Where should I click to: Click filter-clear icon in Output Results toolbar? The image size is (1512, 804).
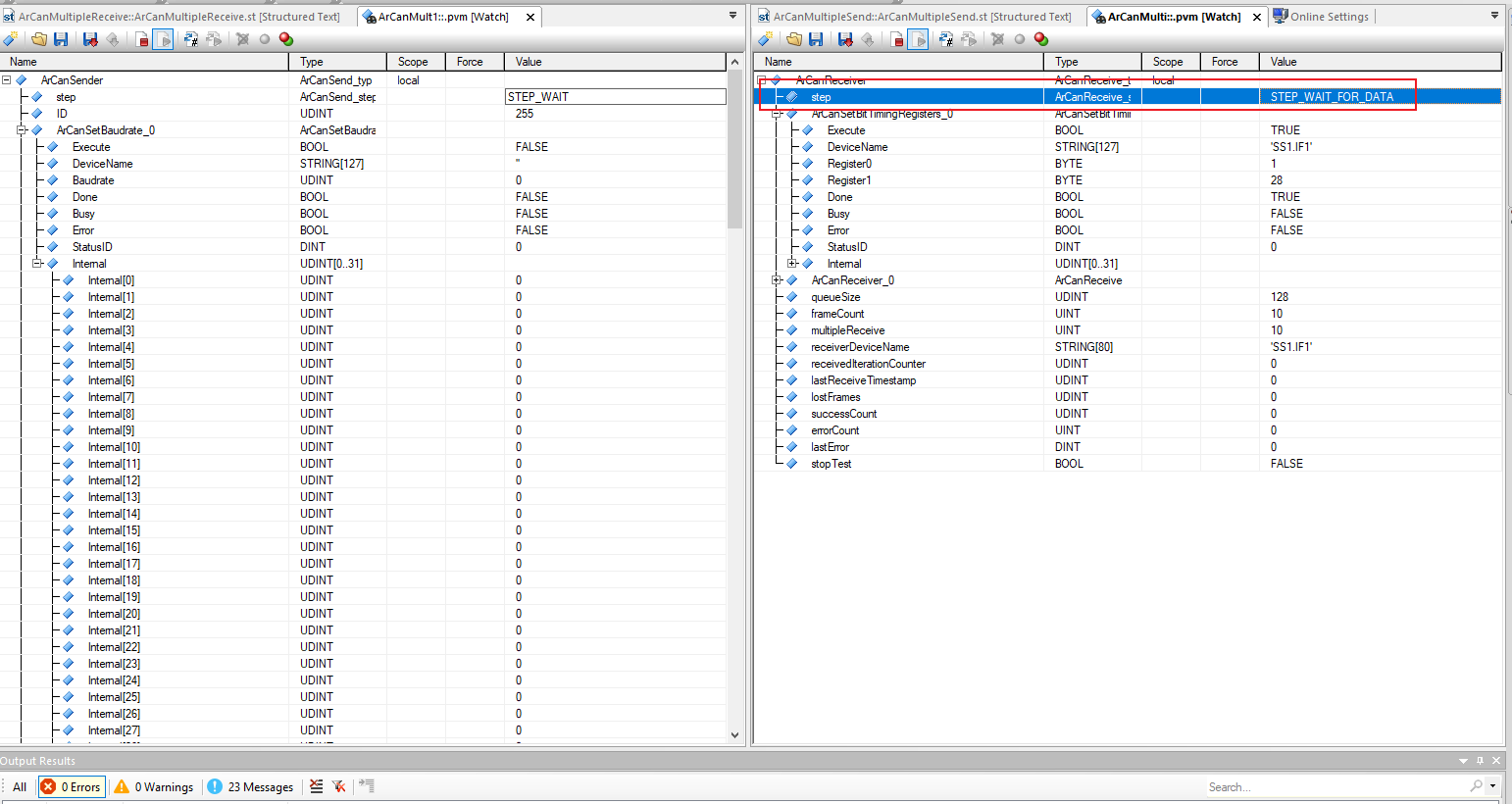point(339,786)
